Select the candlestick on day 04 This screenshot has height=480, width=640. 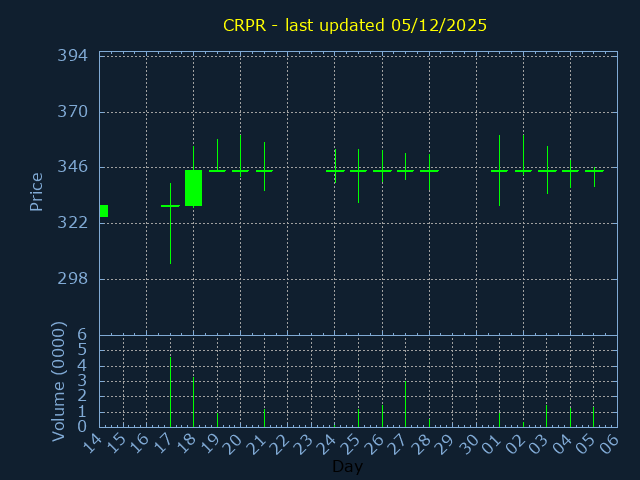coord(571,173)
